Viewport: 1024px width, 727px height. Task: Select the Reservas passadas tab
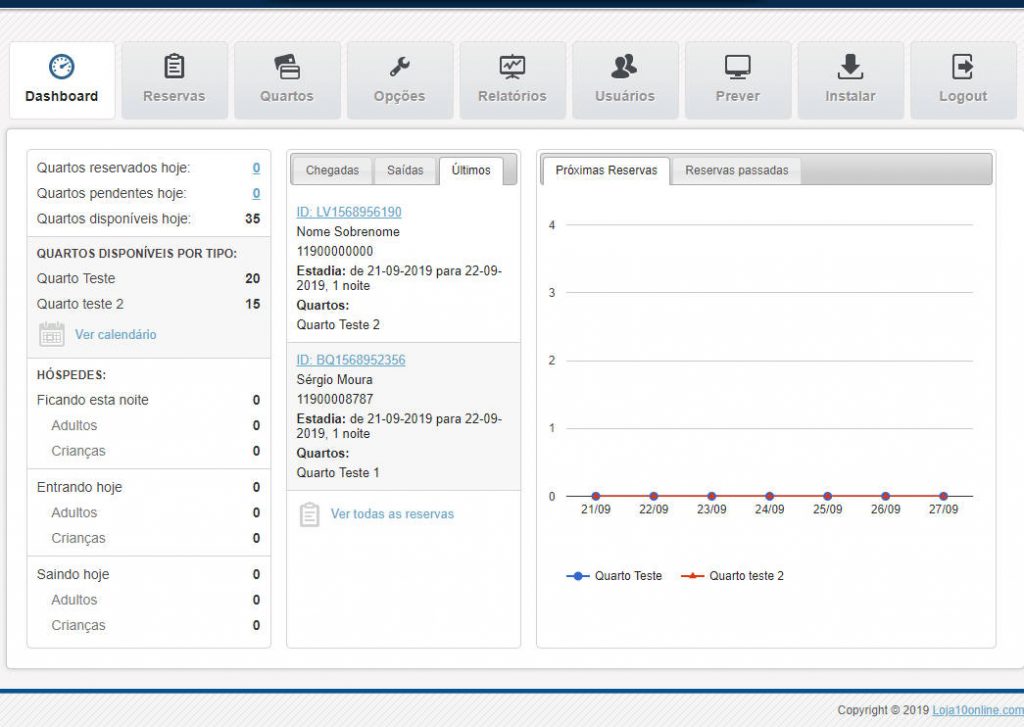click(736, 171)
